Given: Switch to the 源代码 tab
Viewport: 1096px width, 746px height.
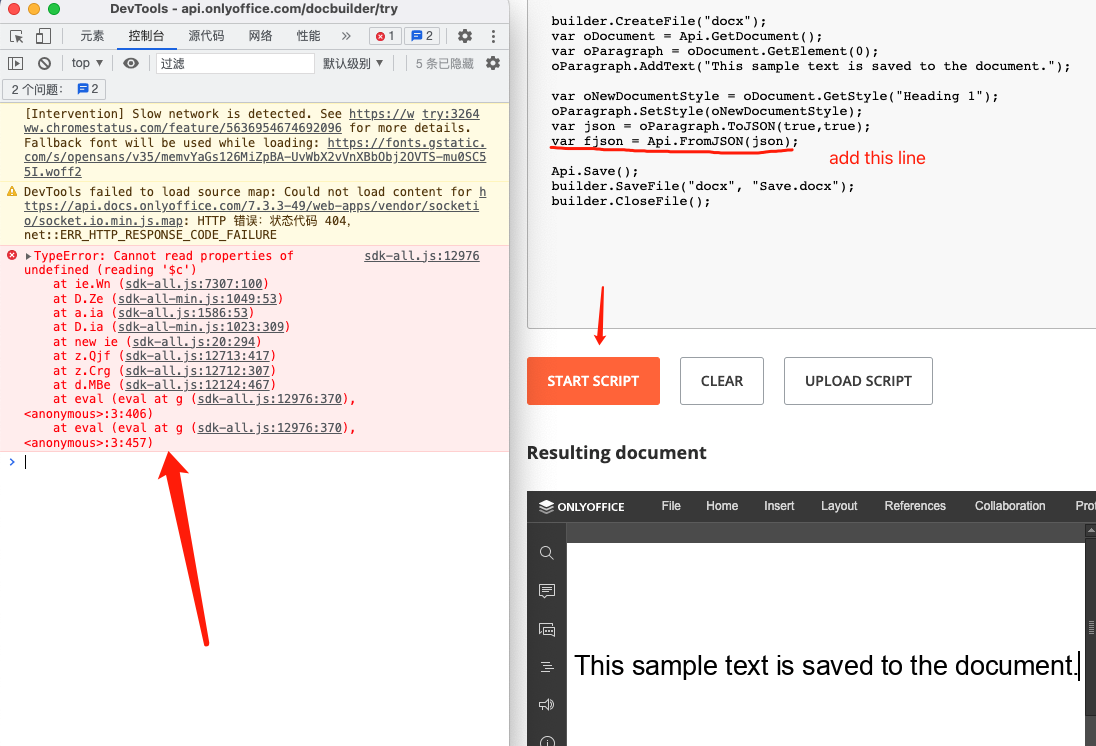Looking at the screenshot, I should click(206, 36).
